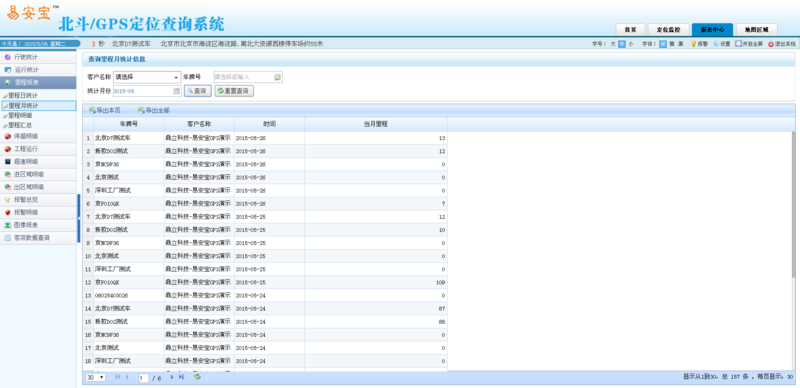The height and width of the screenshot is (388, 800).
Task: Click 开启全屏 to enter fullscreen
Action: 749,44
